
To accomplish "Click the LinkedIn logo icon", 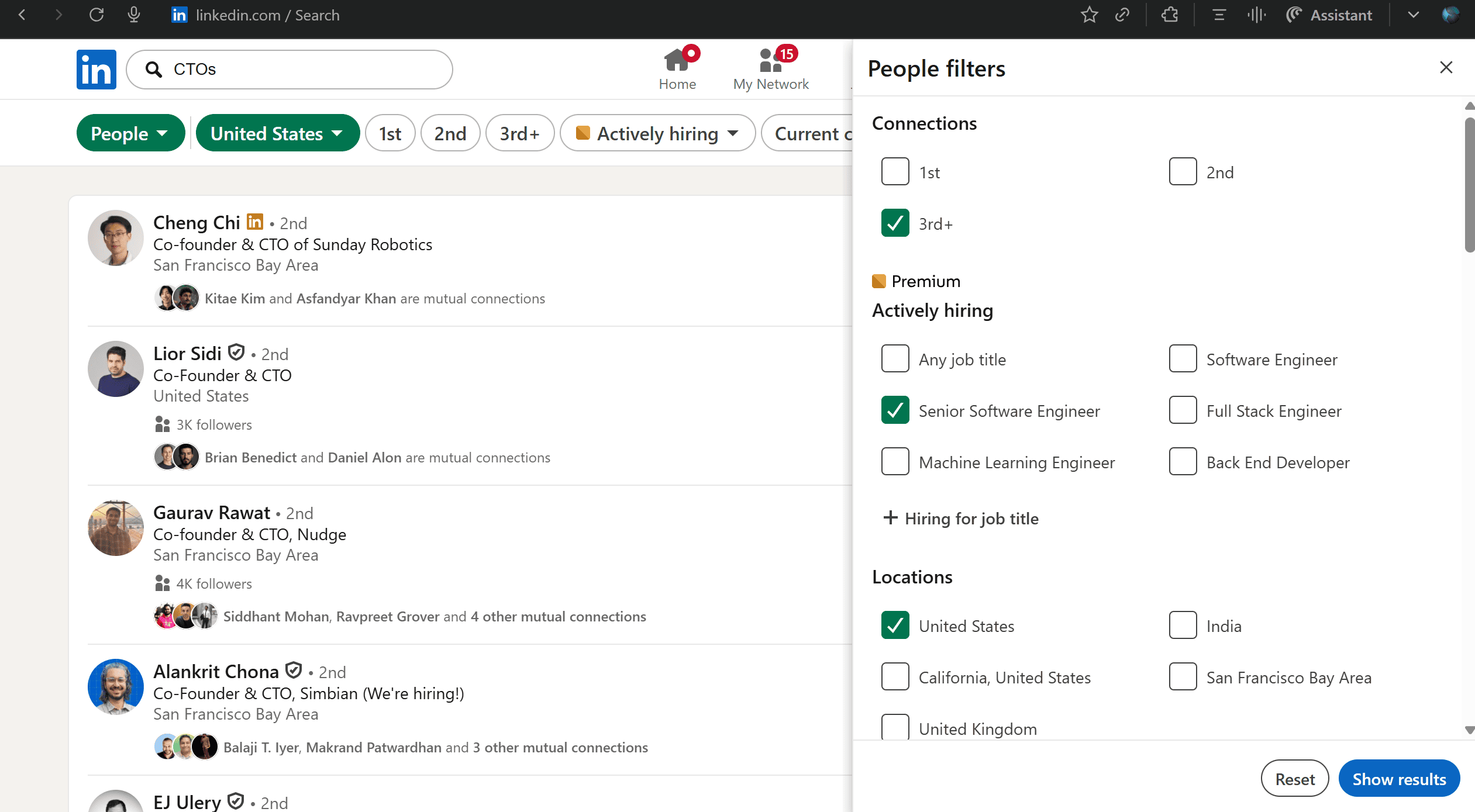I will click(x=96, y=70).
